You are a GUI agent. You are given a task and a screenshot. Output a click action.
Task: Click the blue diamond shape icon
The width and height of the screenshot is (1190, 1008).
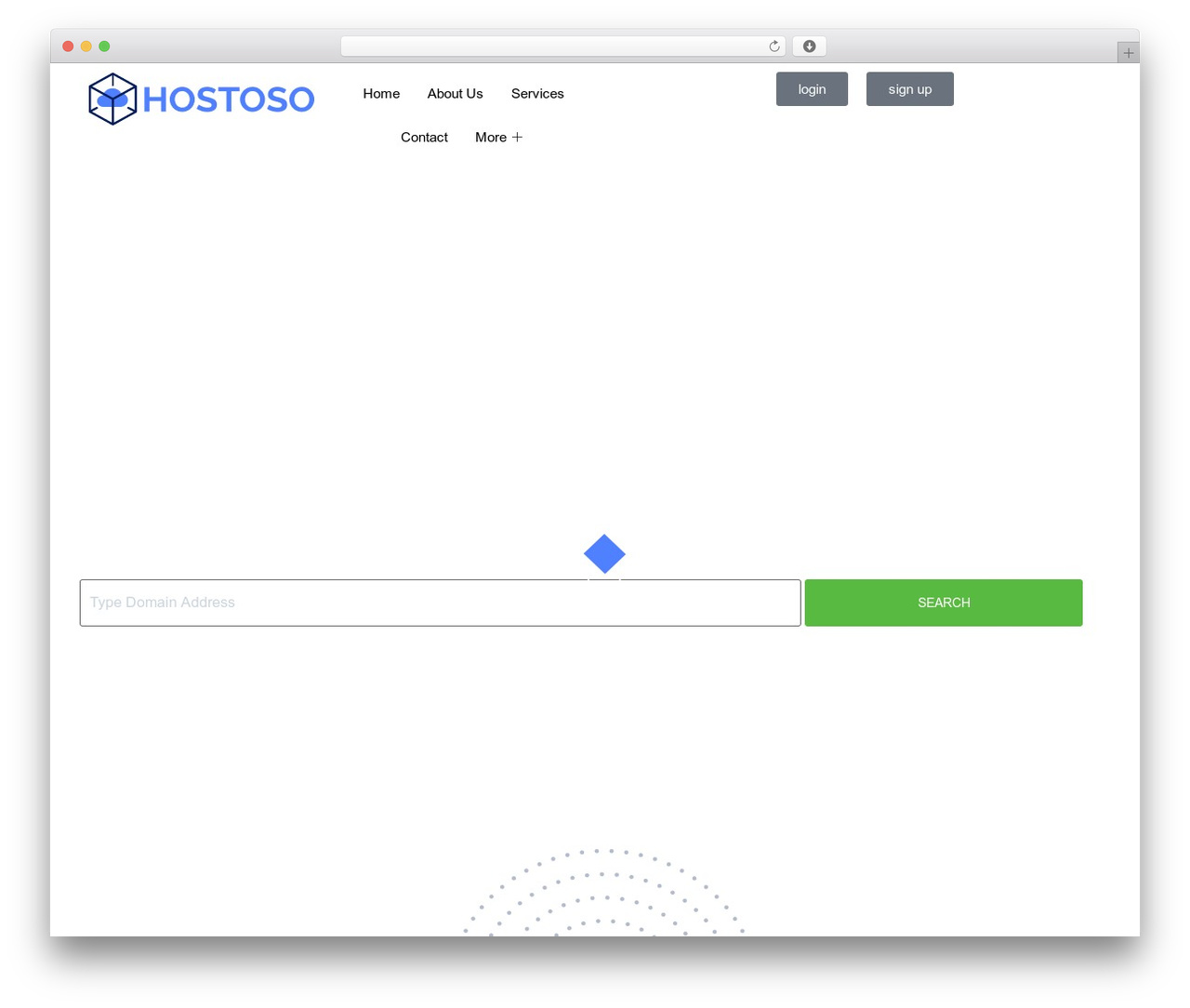[x=604, y=554]
